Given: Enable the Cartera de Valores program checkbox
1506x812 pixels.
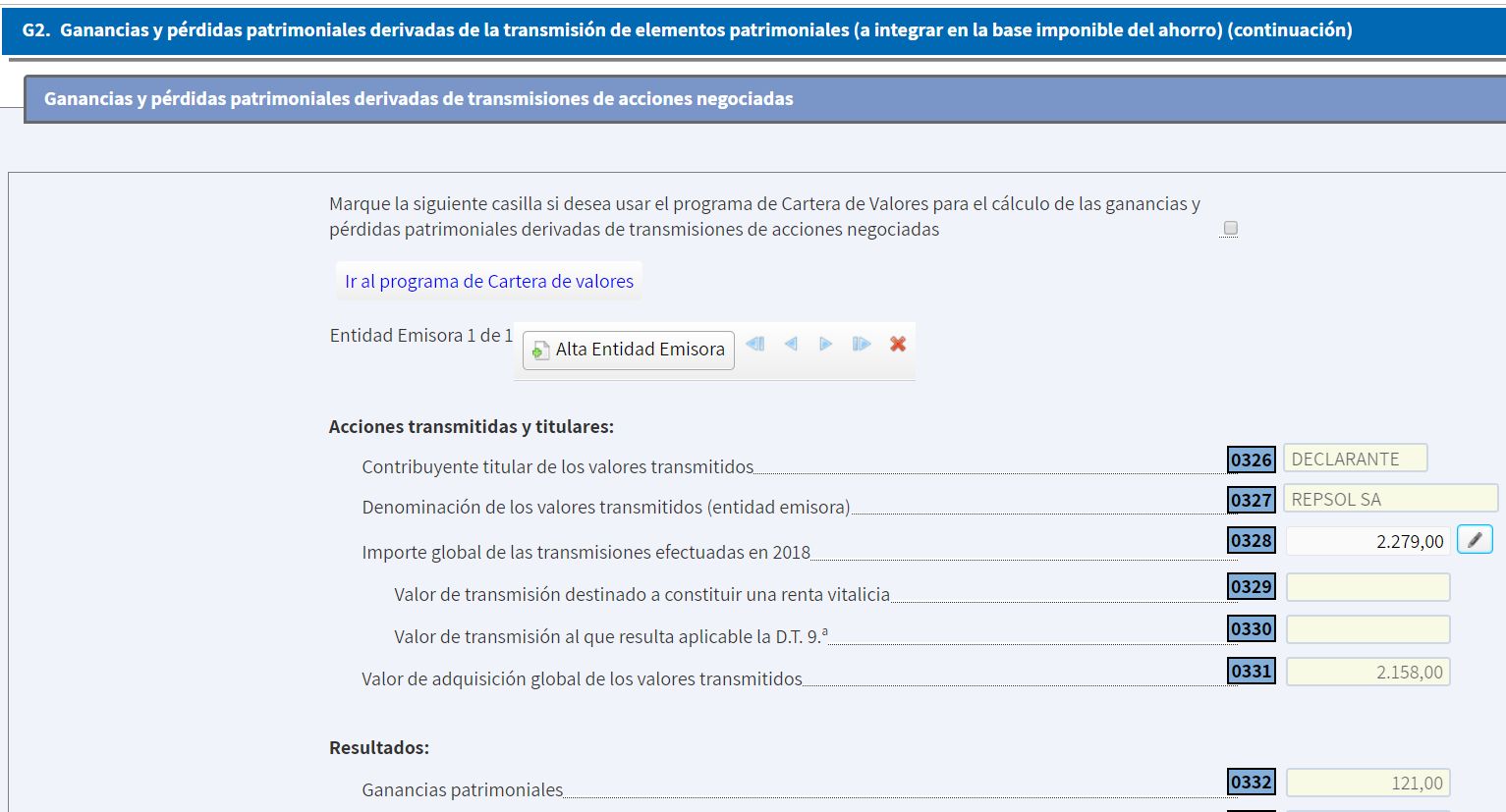Looking at the screenshot, I should pos(1230,229).
